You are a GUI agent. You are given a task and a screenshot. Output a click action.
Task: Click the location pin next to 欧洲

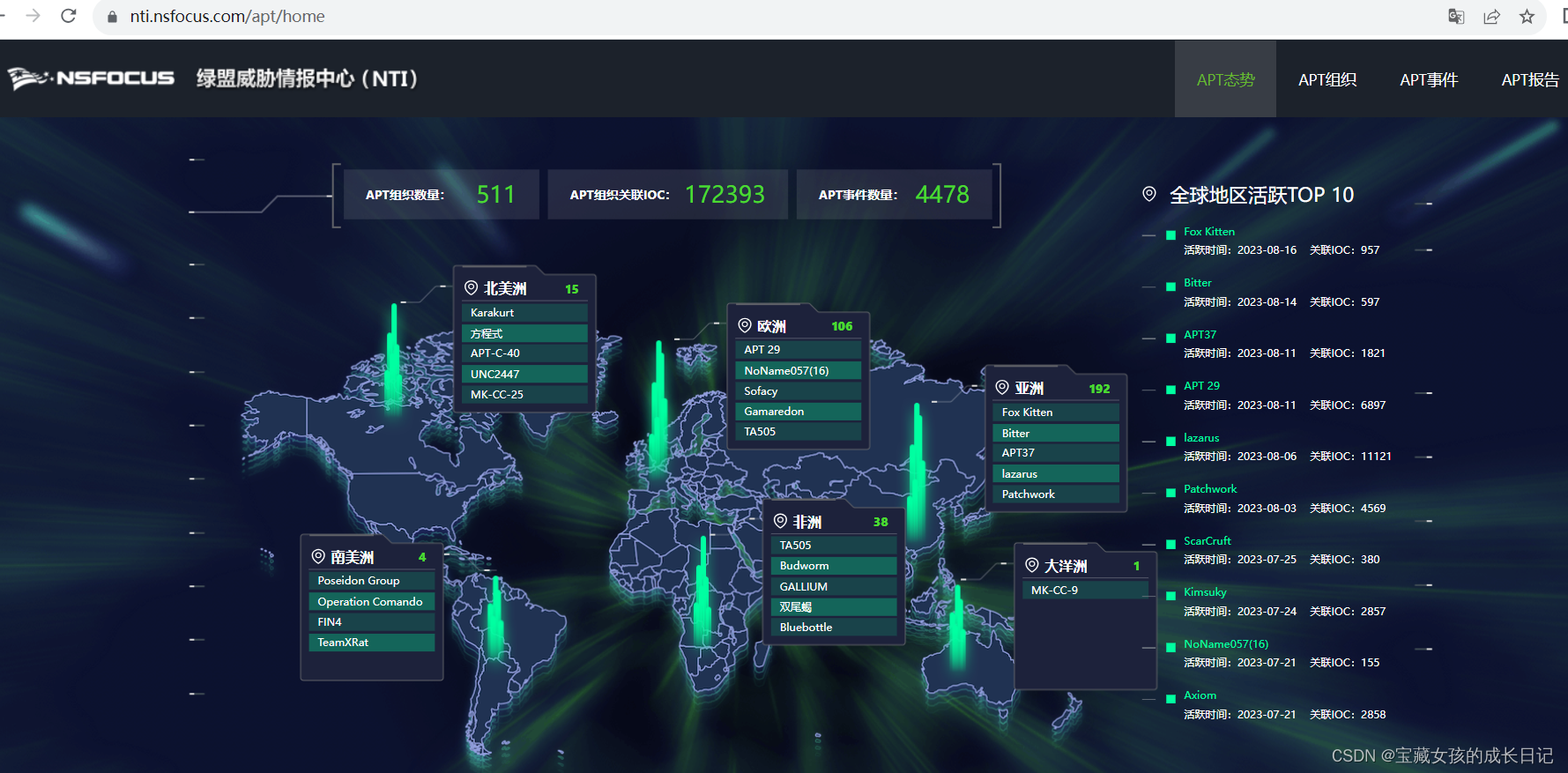[745, 325]
